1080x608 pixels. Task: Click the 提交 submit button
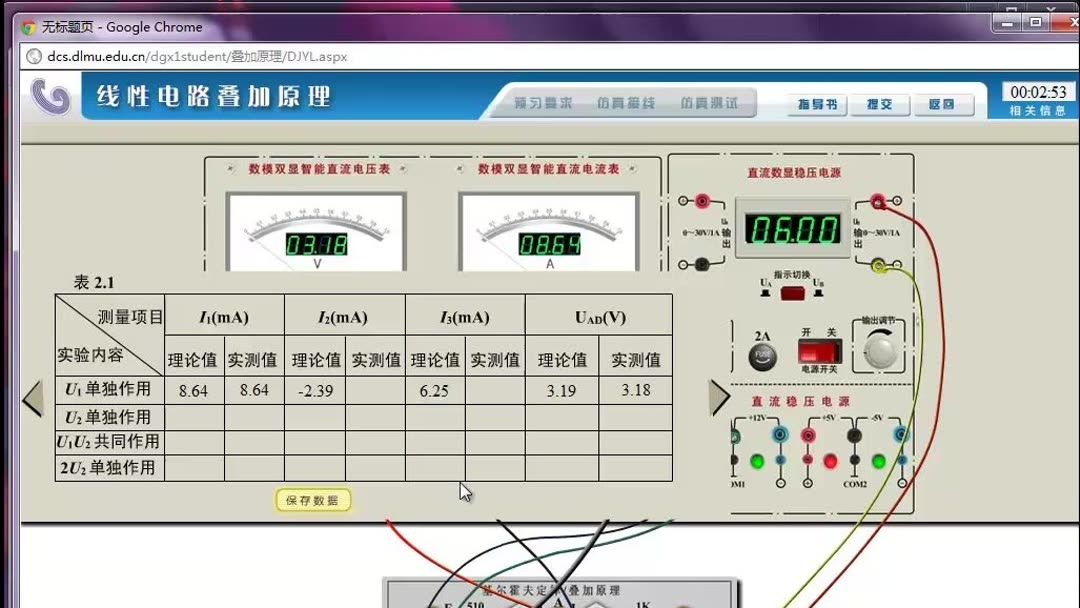coord(879,104)
